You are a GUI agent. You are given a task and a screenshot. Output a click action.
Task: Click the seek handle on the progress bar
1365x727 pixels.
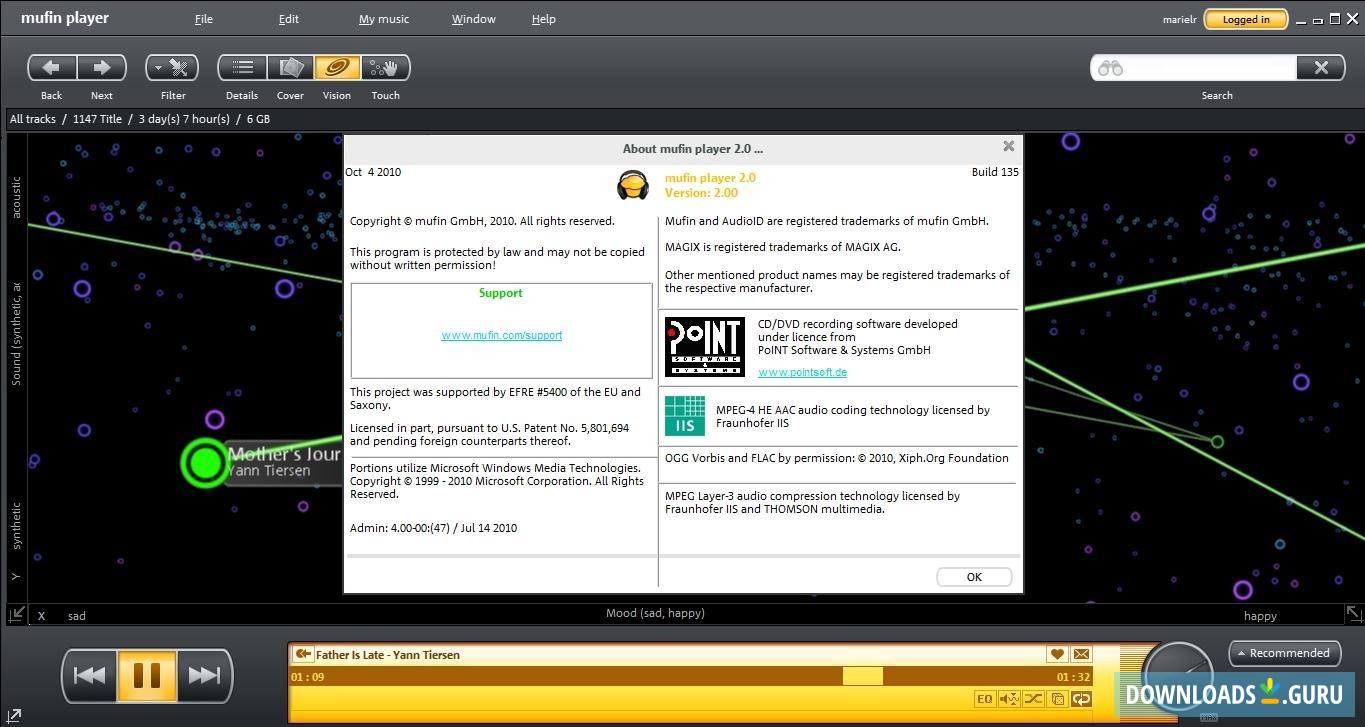[863, 677]
